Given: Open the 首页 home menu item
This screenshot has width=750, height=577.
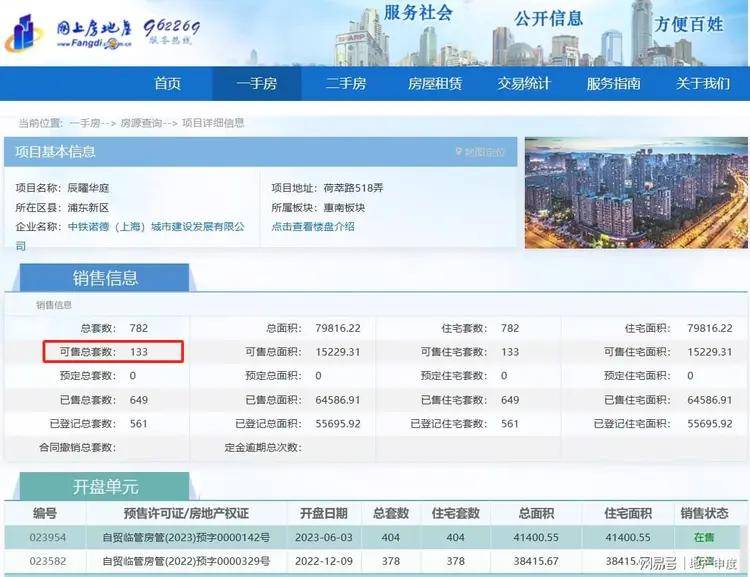Looking at the screenshot, I should point(168,83).
